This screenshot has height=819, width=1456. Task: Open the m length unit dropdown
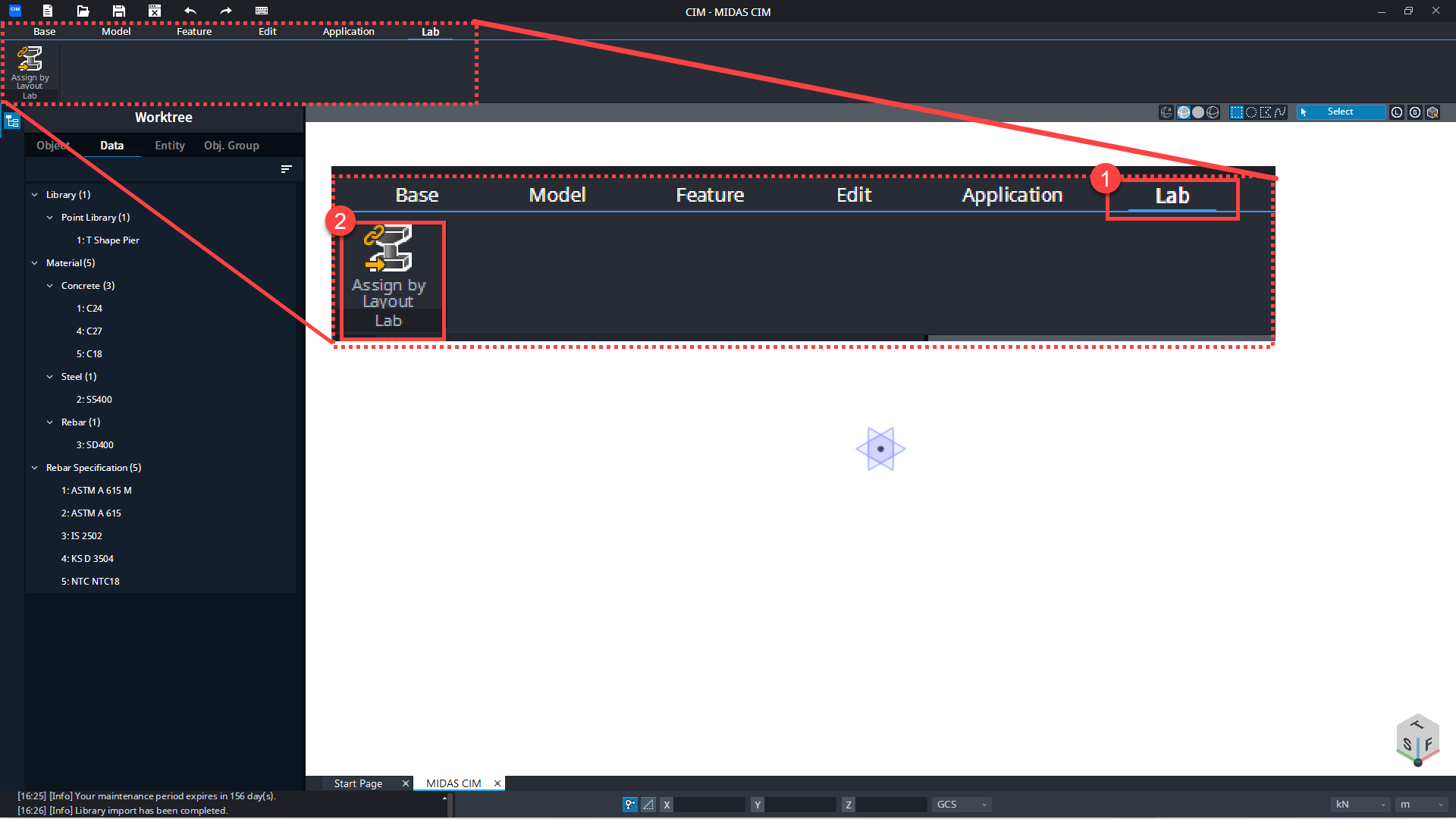coord(1422,805)
